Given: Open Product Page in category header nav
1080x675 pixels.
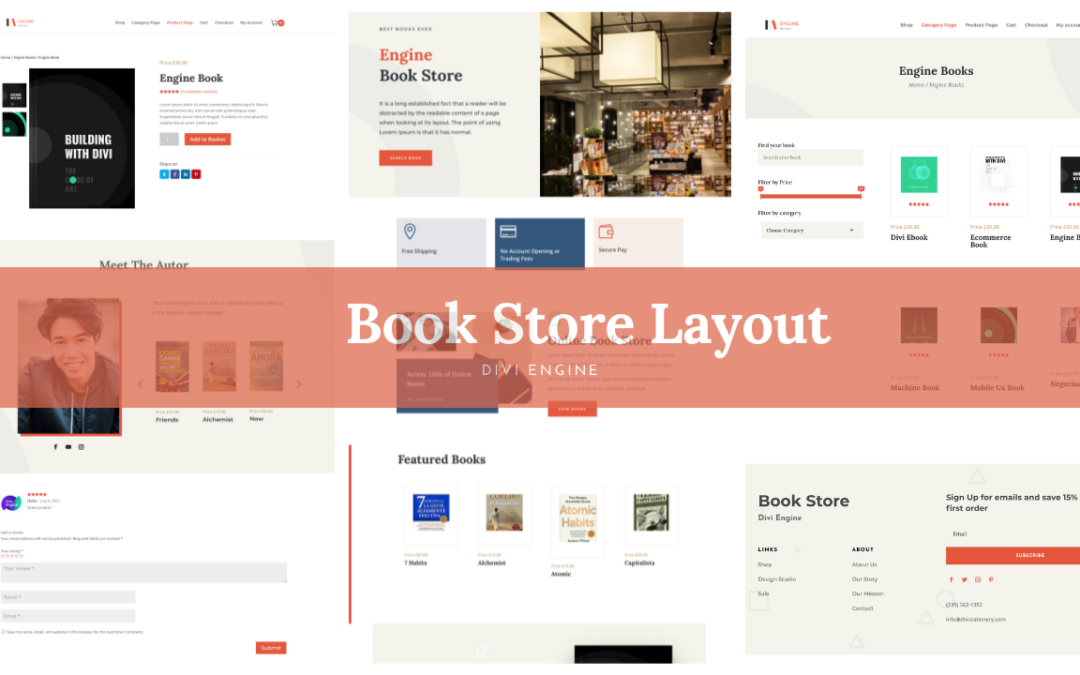Looking at the screenshot, I should pos(982,25).
